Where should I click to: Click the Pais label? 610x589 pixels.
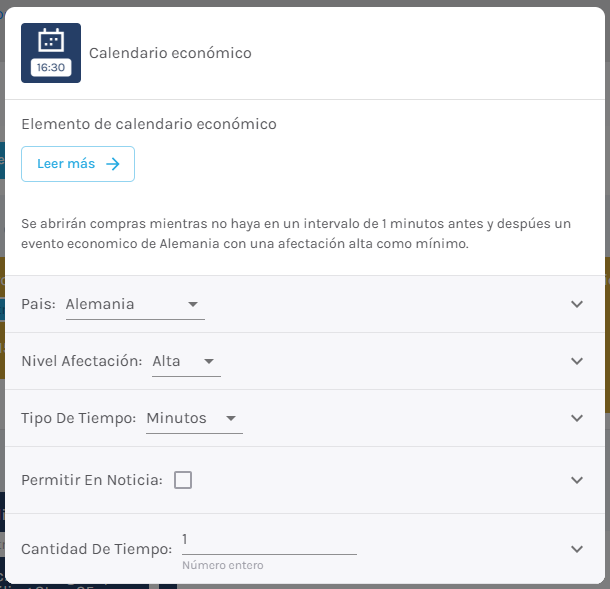coord(39,304)
